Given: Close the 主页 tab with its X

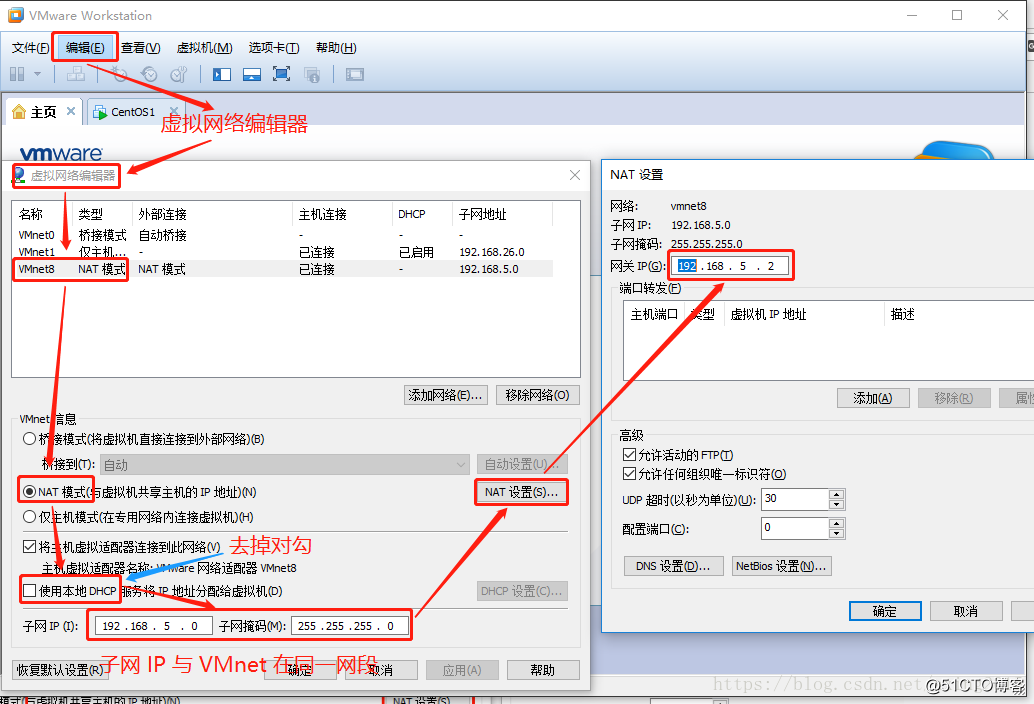Looking at the screenshot, I should (71, 111).
